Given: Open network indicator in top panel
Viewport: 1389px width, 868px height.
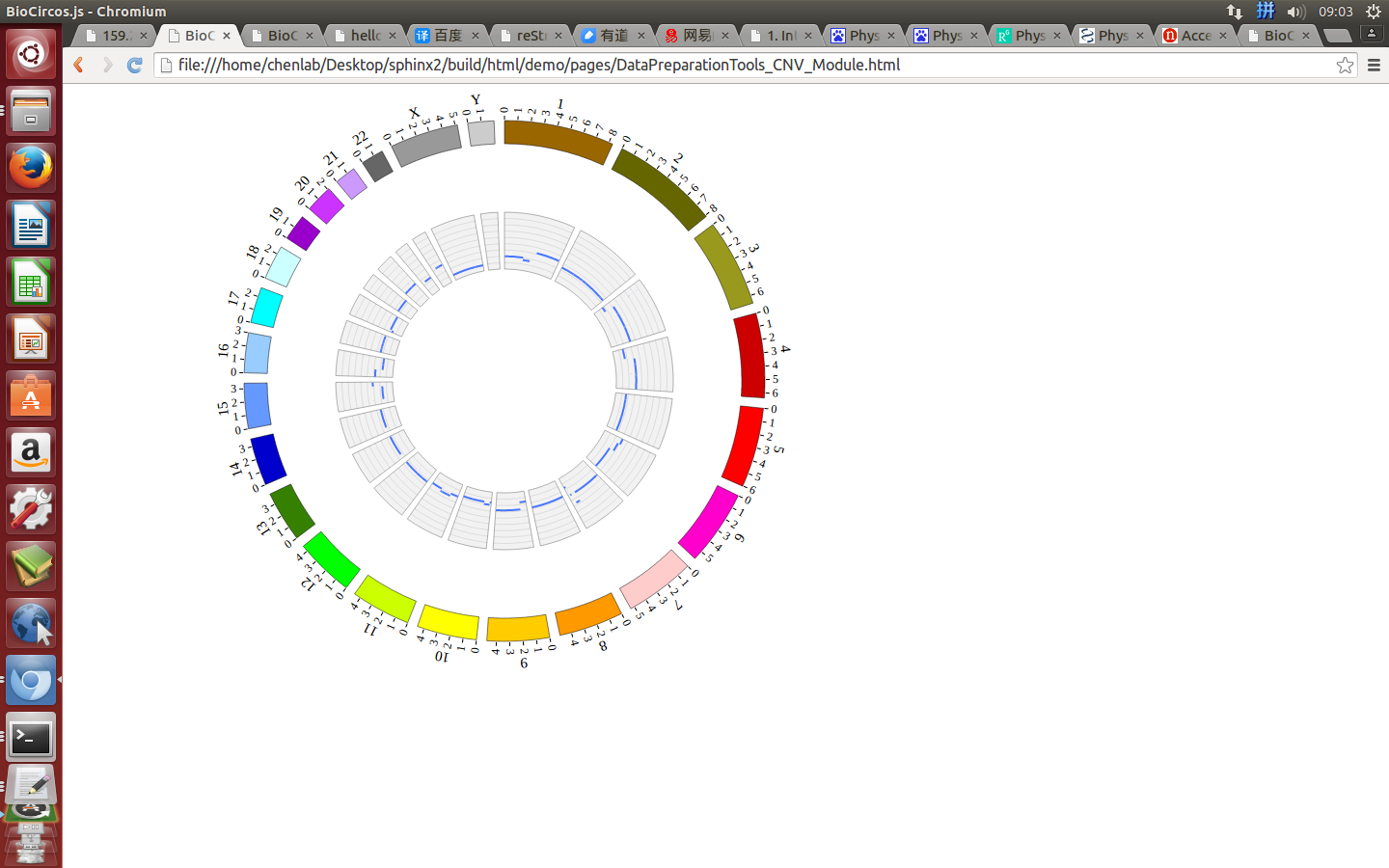Looking at the screenshot, I should (1235, 12).
